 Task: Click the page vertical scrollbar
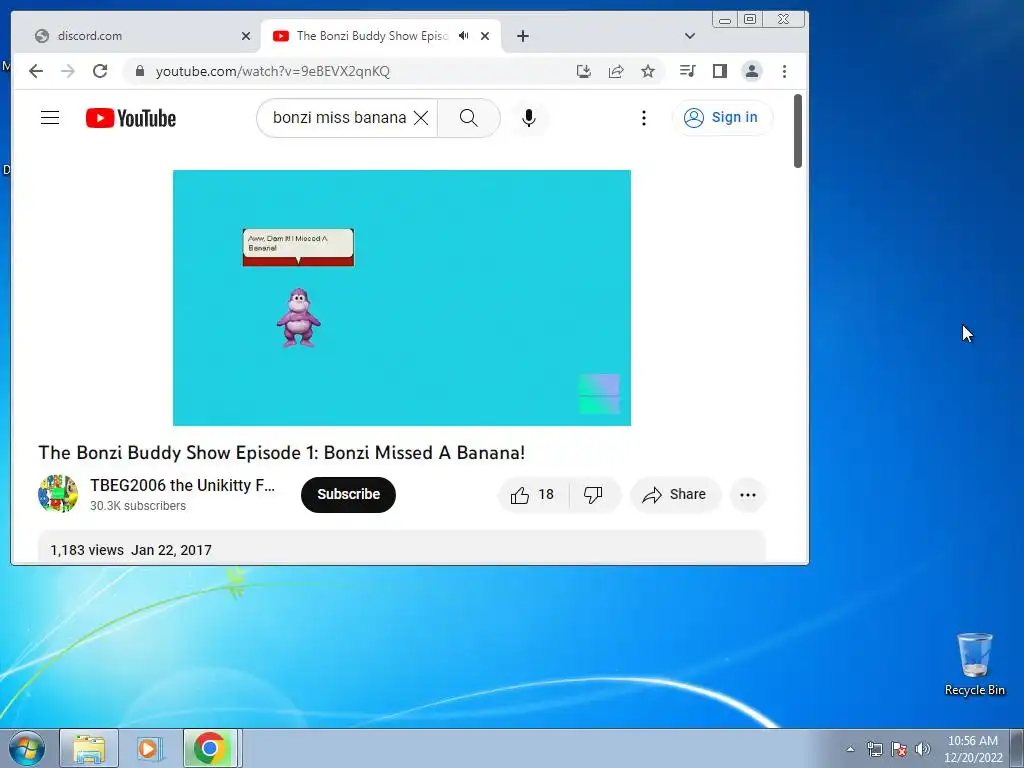coord(797,131)
